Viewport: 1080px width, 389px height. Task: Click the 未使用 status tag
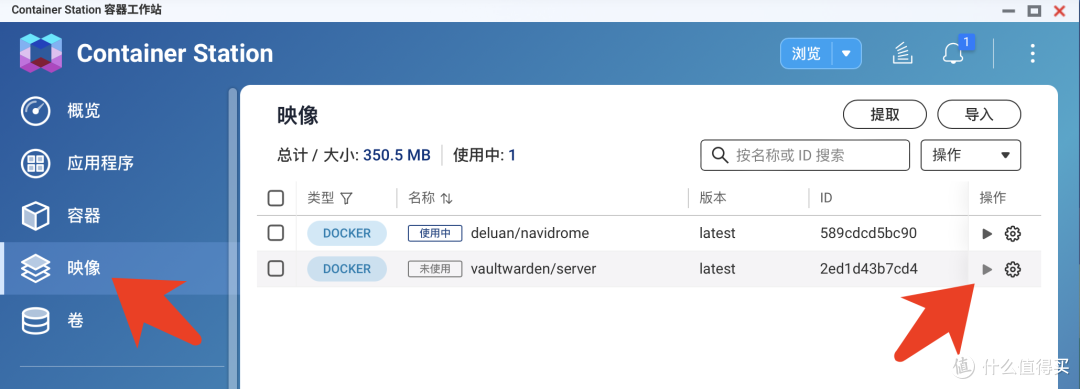(x=435, y=269)
